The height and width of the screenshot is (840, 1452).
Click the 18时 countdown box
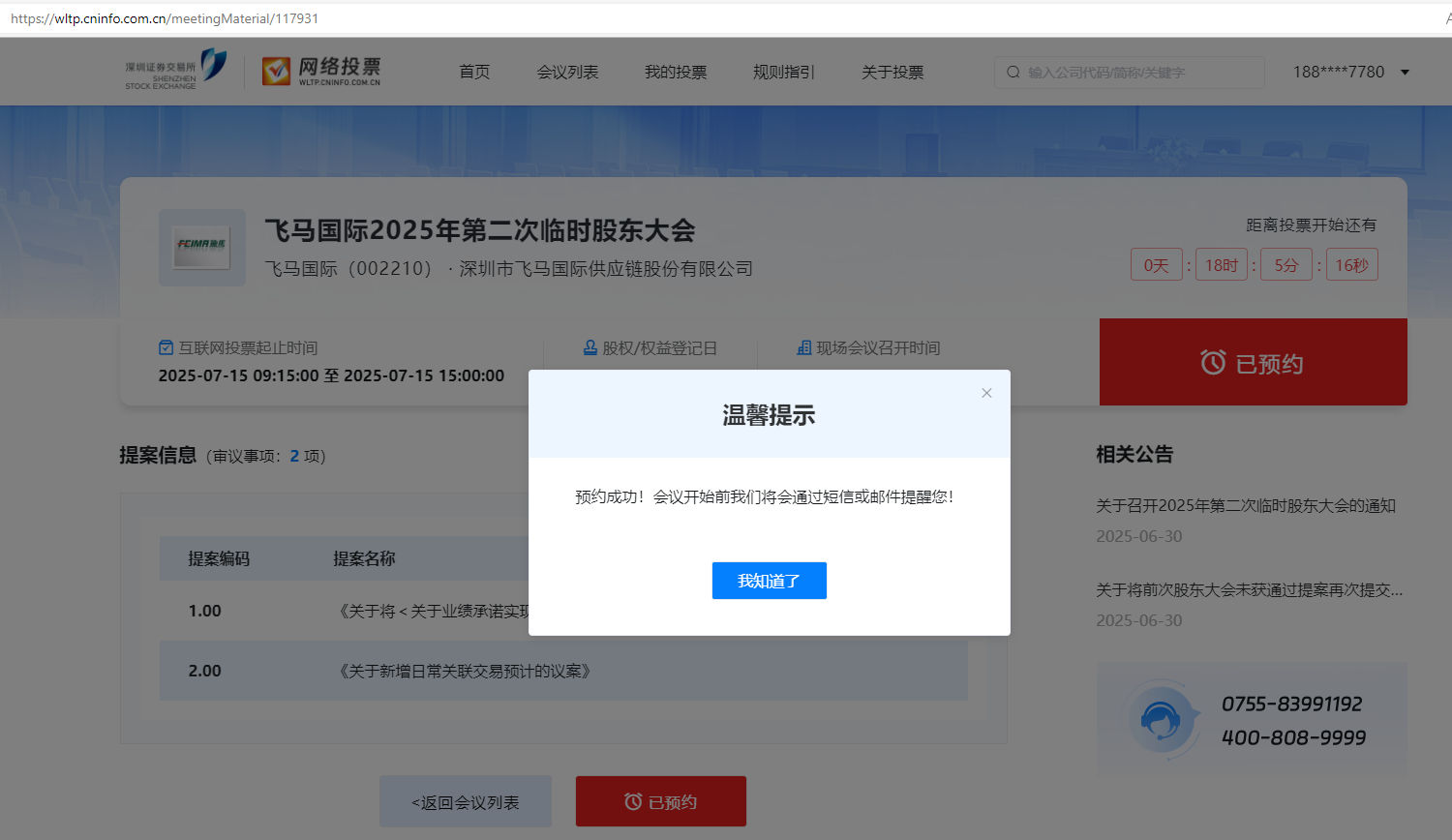[1222, 265]
